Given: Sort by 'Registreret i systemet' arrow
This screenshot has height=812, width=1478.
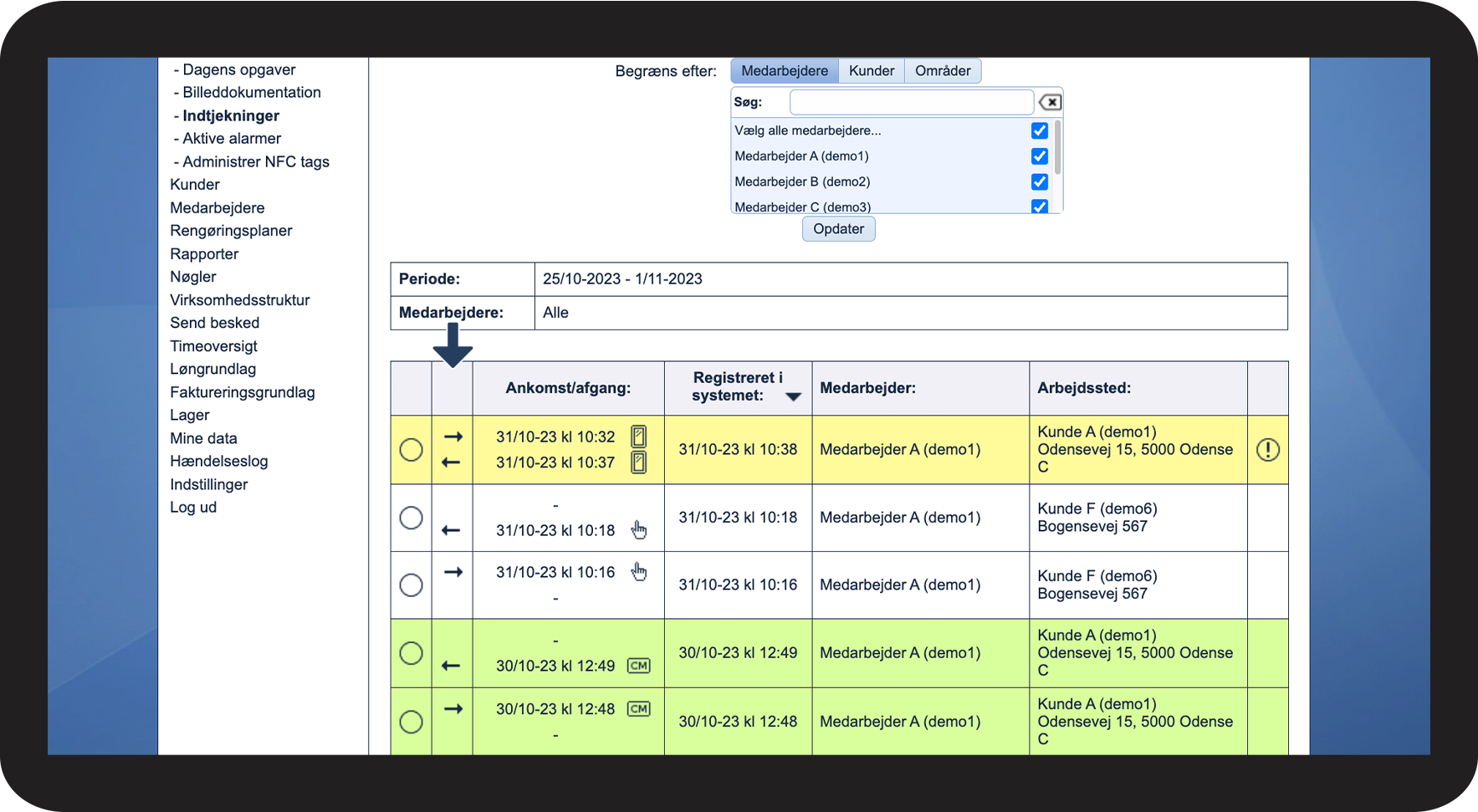Looking at the screenshot, I should point(793,397).
